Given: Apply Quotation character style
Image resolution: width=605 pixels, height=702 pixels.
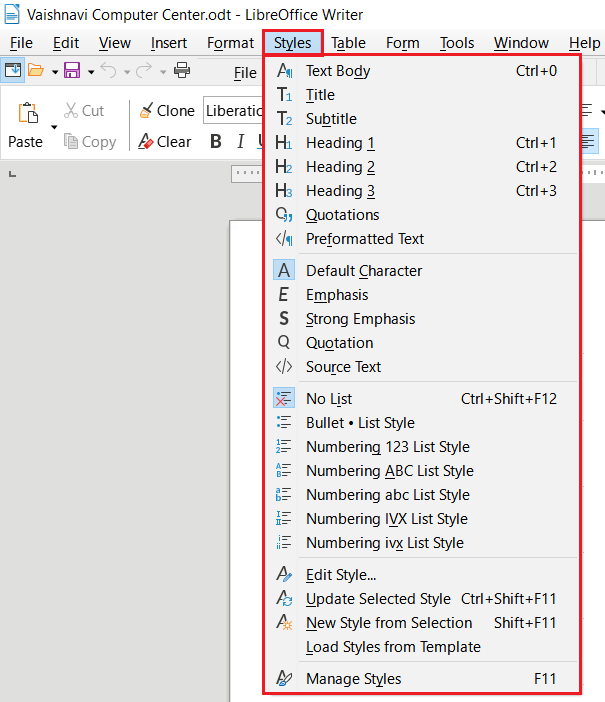Looking at the screenshot, I should (422, 343).
